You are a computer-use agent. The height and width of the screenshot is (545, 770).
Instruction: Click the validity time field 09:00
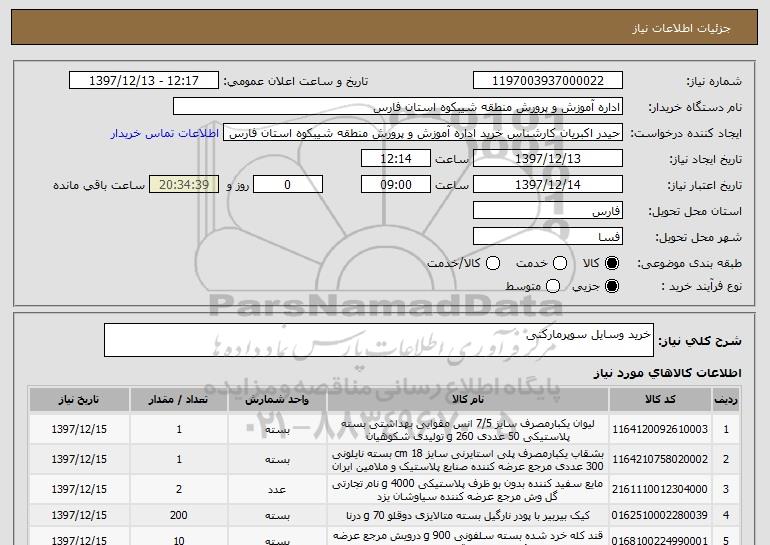396,185
